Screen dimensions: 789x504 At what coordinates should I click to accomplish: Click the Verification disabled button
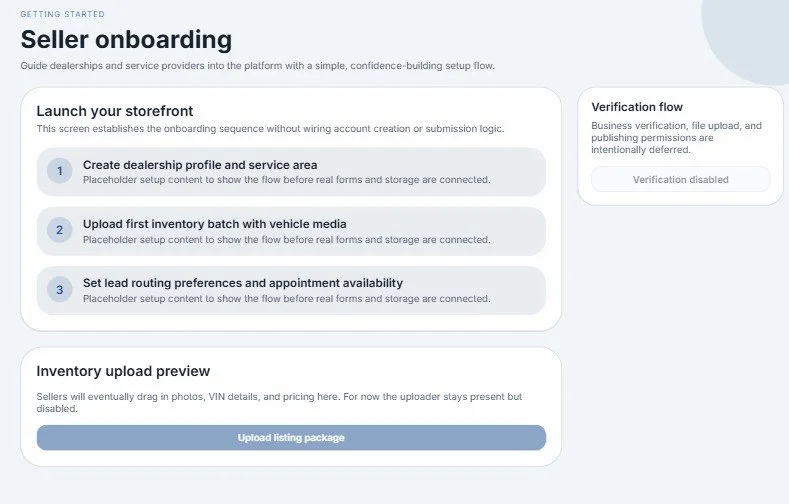680,180
